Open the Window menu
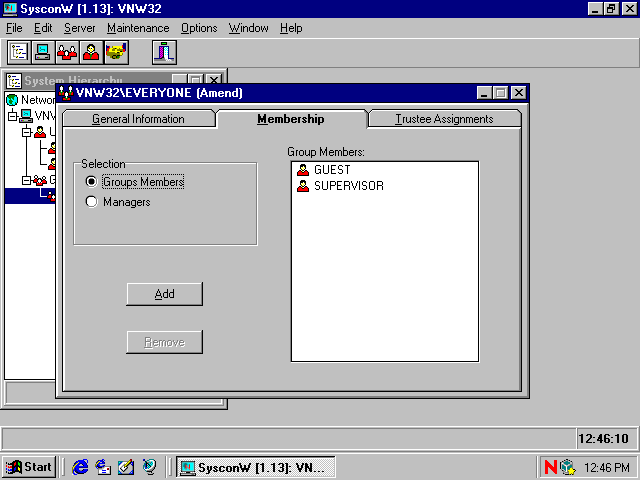The width and height of the screenshot is (640, 480). coord(249,28)
